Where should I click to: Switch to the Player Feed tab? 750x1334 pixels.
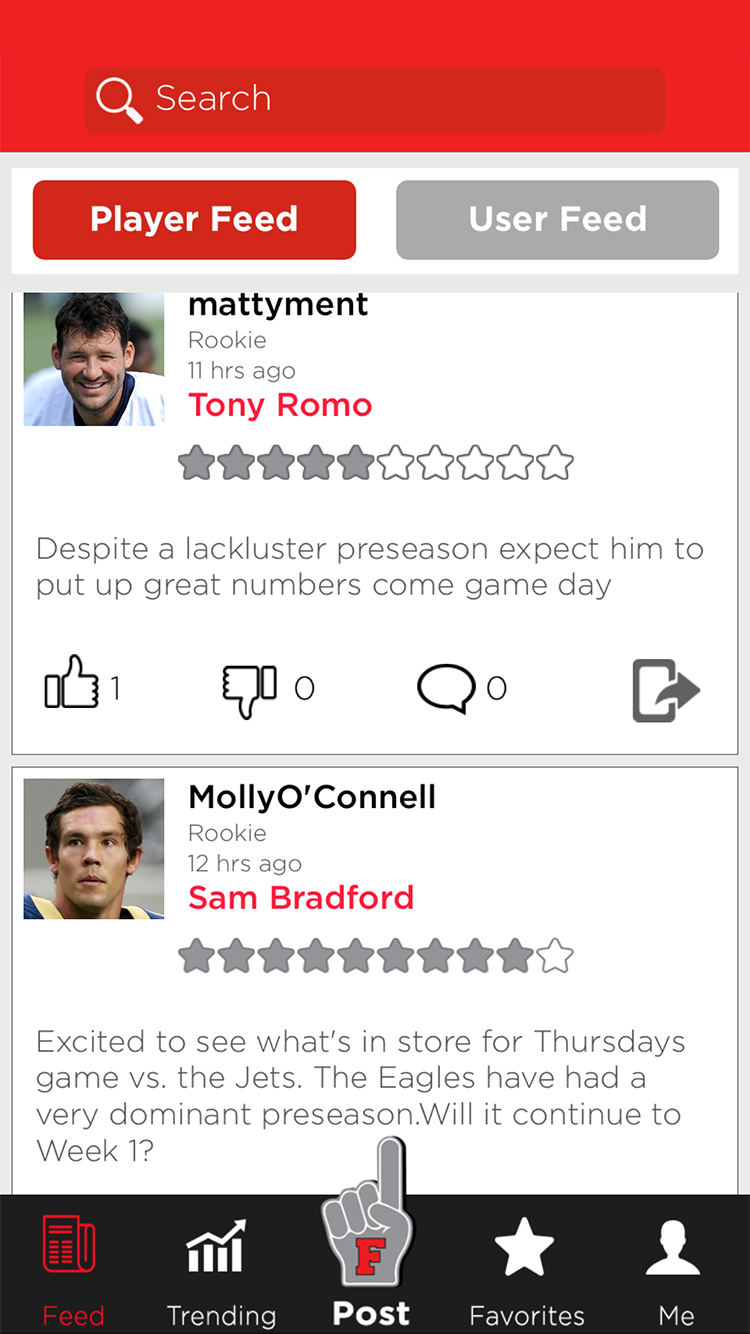point(194,220)
